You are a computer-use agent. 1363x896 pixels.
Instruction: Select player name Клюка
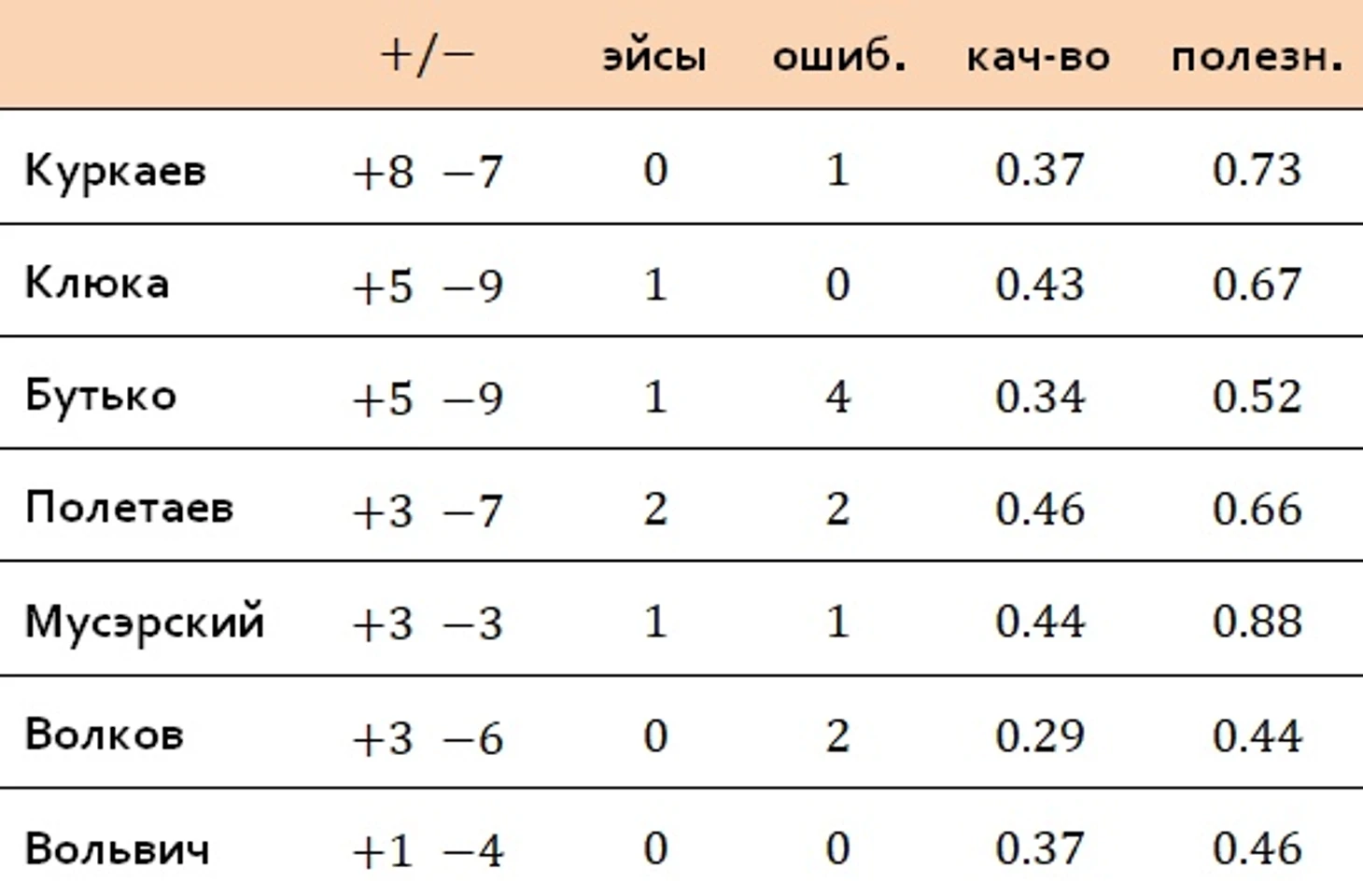click(x=97, y=283)
